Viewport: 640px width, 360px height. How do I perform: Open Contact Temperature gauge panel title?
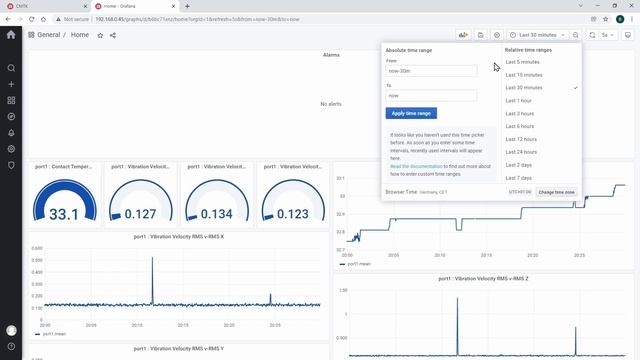click(63, 167)
